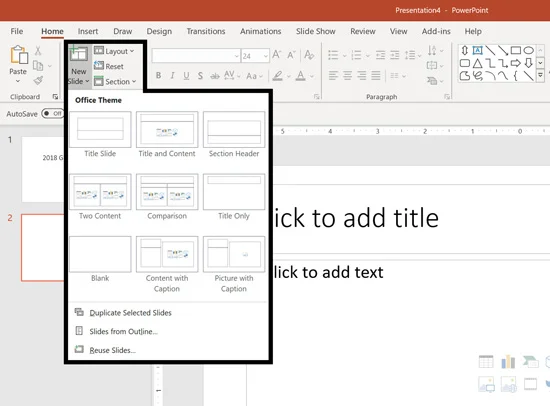Open the Layout dropdown

[x=114, y=51]
